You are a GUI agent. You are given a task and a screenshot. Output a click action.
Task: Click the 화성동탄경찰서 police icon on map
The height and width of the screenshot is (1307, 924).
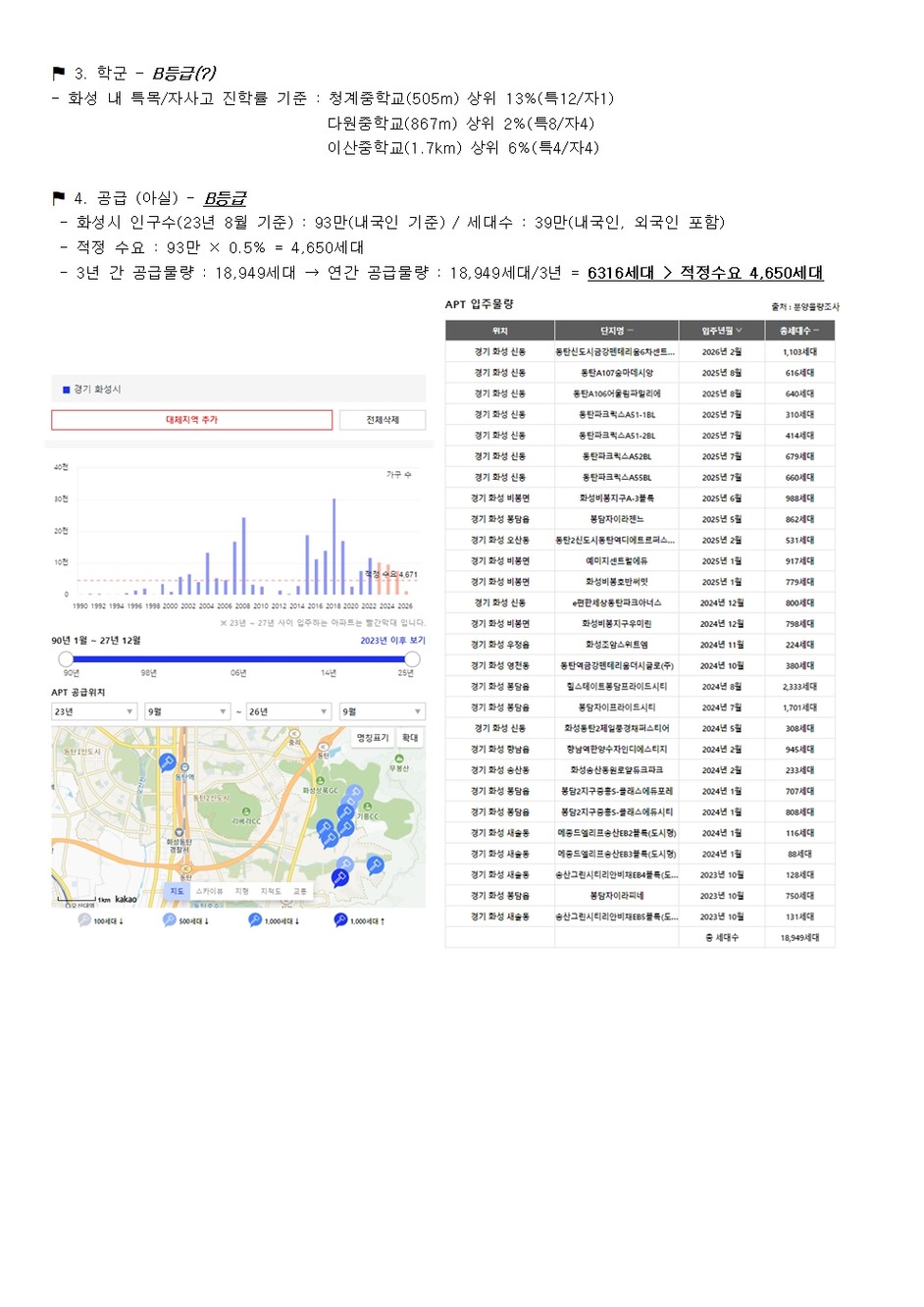pos(180,833)
